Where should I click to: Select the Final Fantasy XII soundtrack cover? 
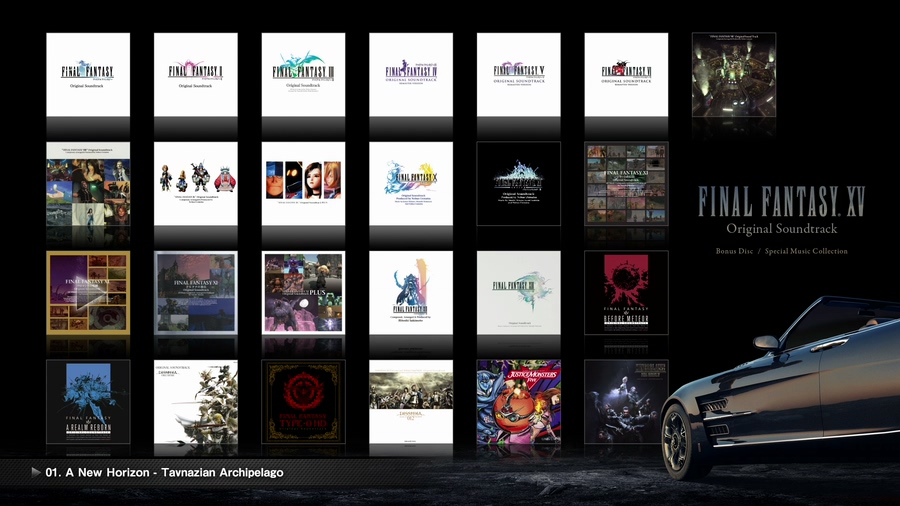click(x=411, y=292)
